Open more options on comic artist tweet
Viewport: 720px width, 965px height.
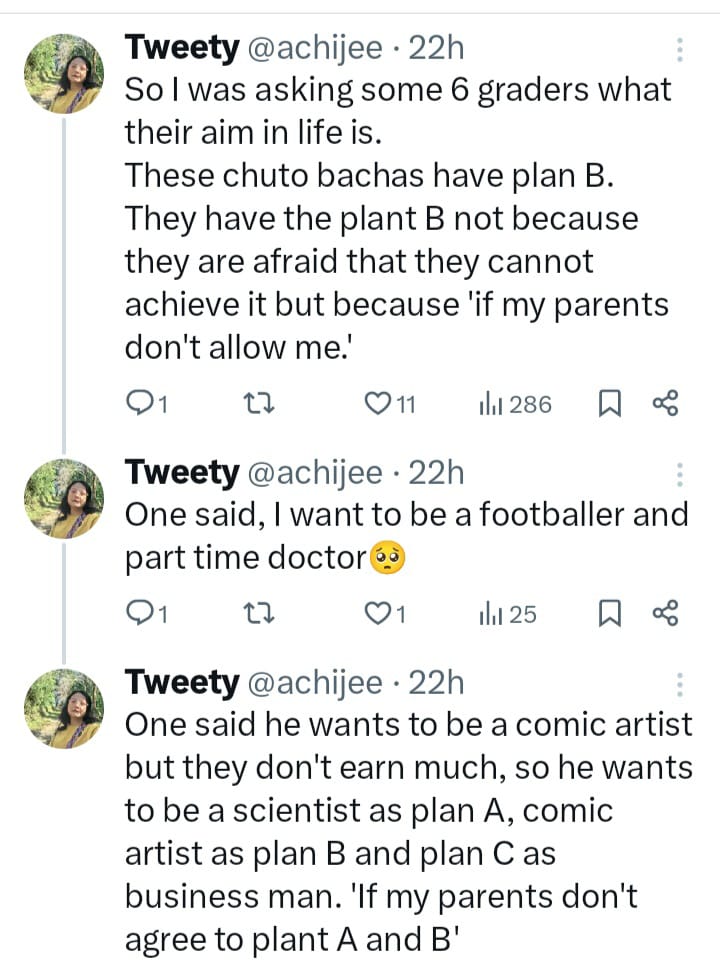coord(680,684)
